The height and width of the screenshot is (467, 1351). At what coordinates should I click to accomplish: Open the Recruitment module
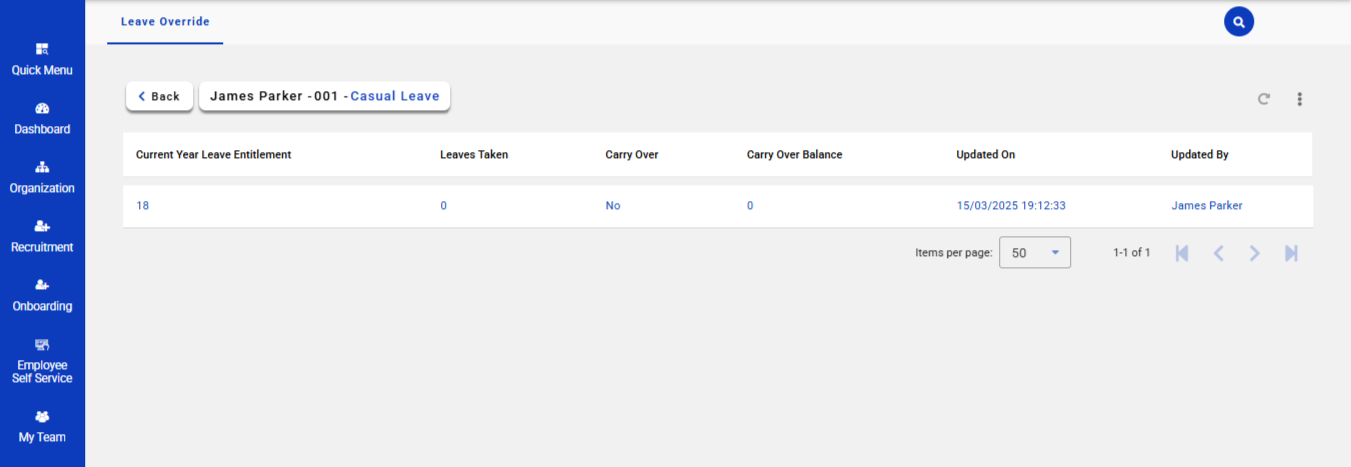[42, 236]
